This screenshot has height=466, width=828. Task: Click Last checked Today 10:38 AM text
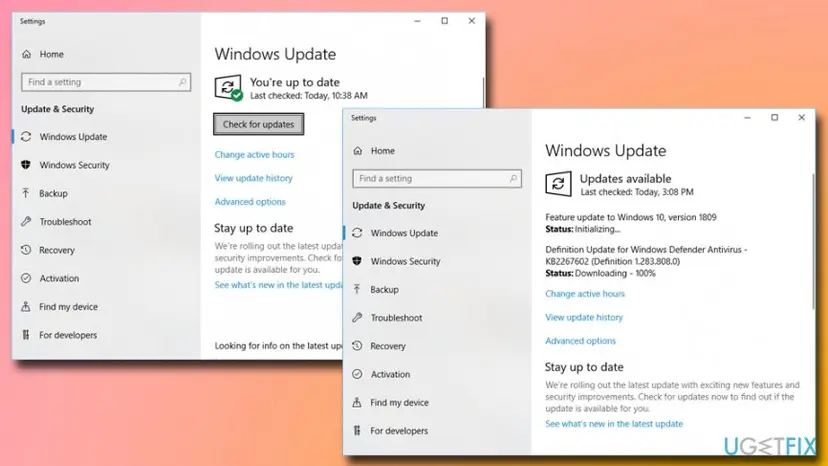309,96
